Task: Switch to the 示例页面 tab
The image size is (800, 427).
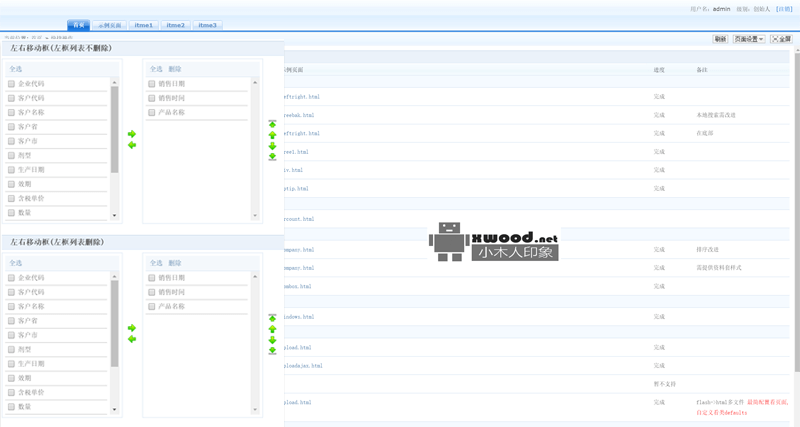Action: coord(110,25)
